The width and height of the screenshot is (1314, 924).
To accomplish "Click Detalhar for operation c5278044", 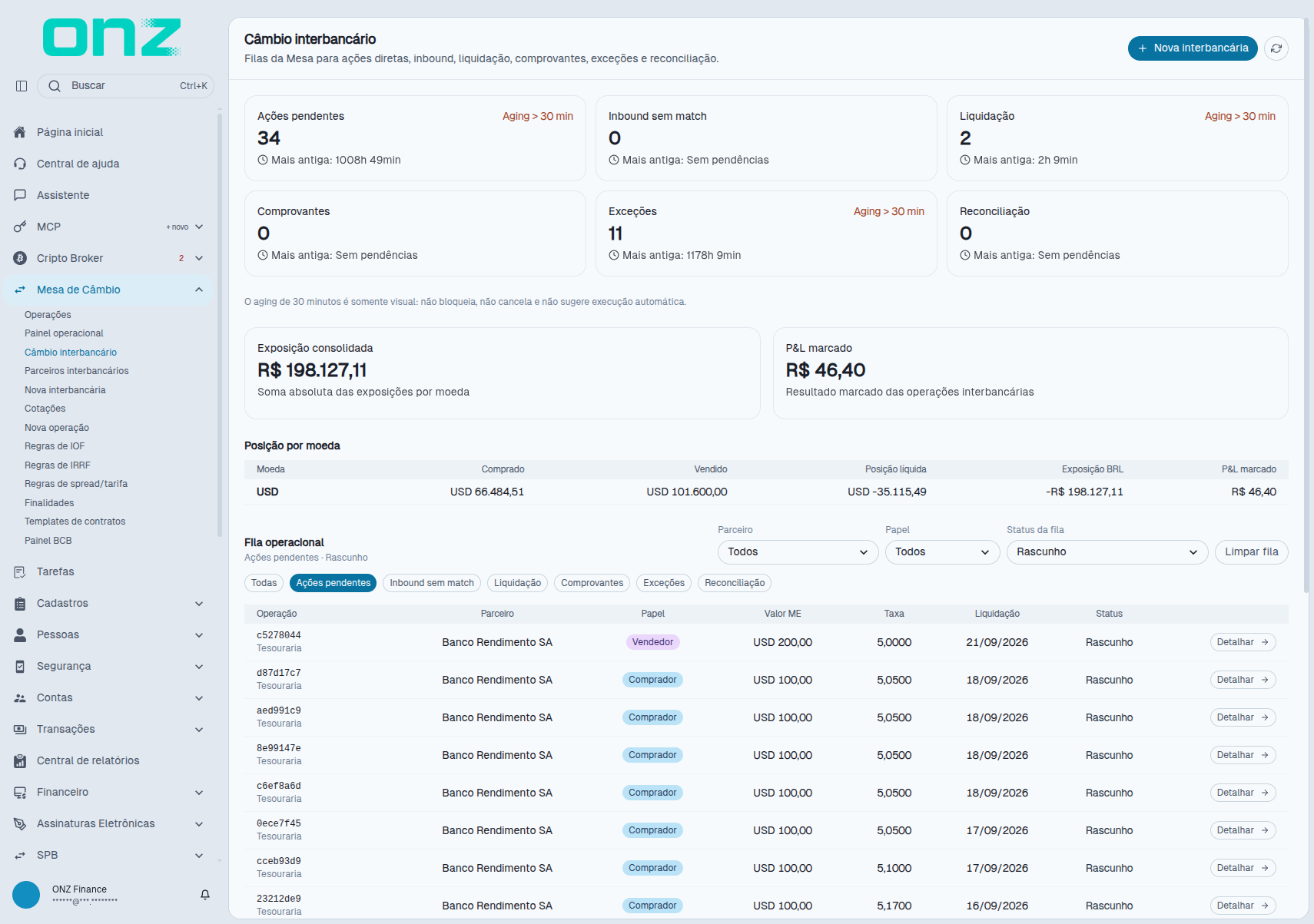I will coord(1243,642).
